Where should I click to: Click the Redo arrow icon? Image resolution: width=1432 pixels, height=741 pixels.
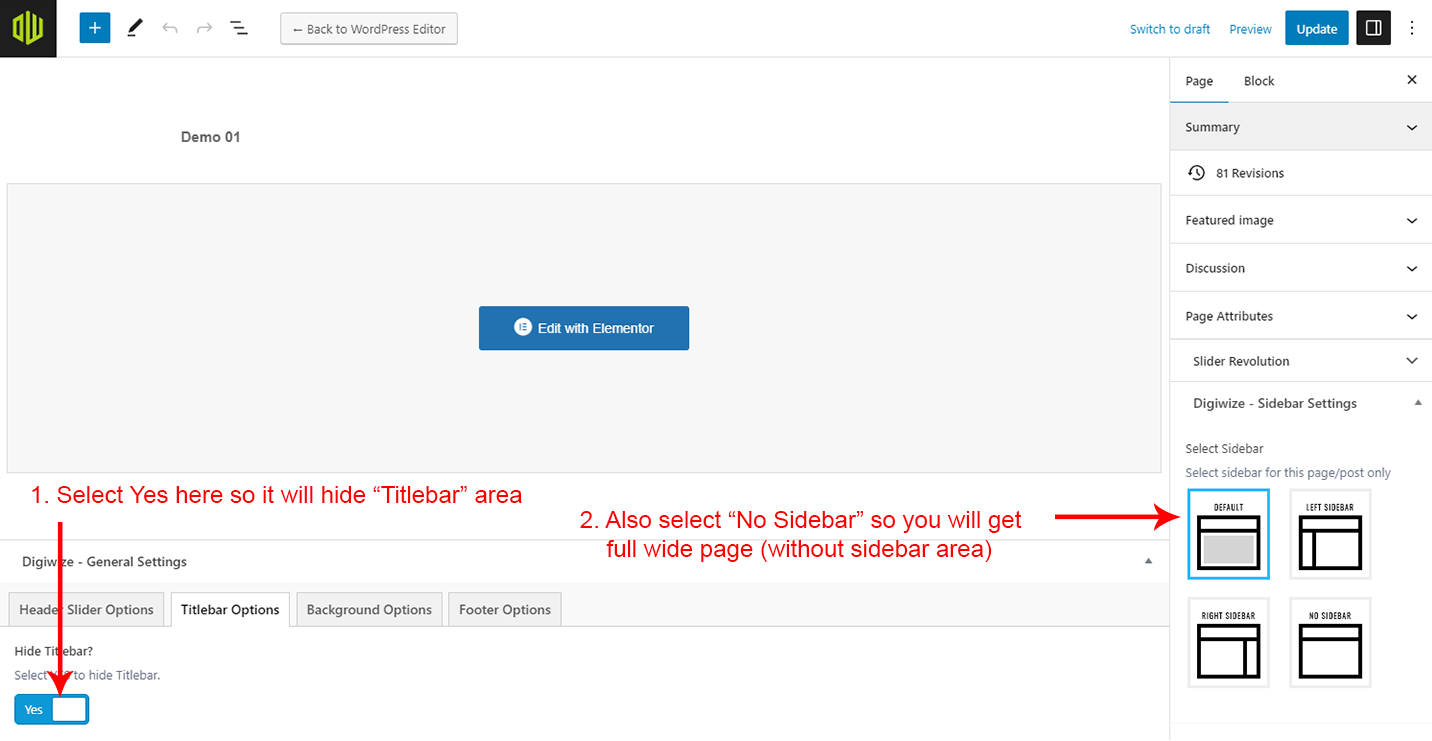204,28
